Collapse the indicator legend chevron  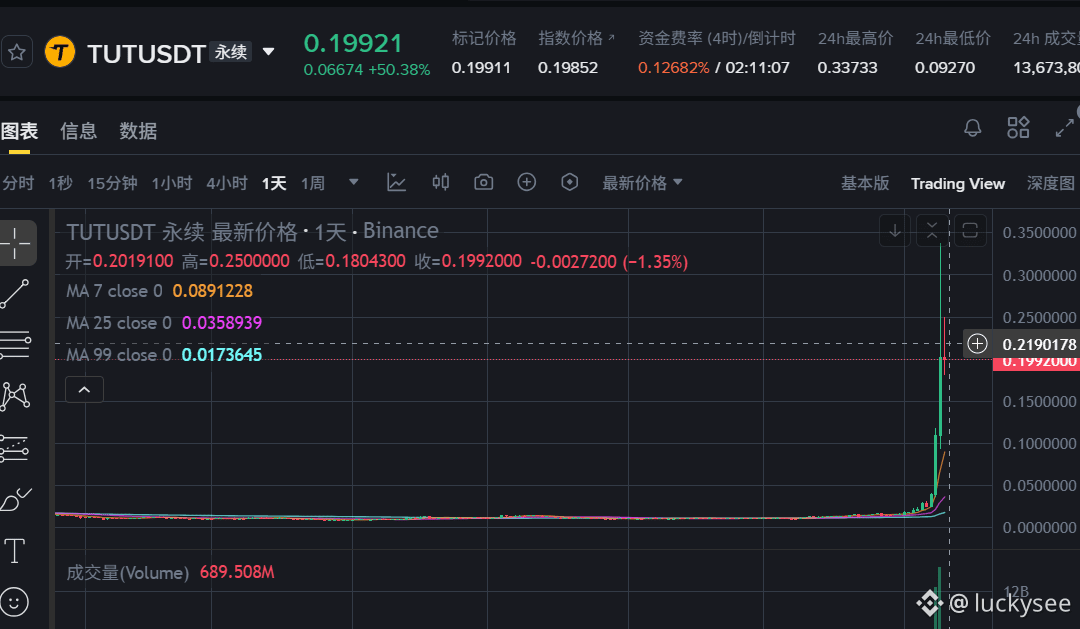tap(84, 390)
